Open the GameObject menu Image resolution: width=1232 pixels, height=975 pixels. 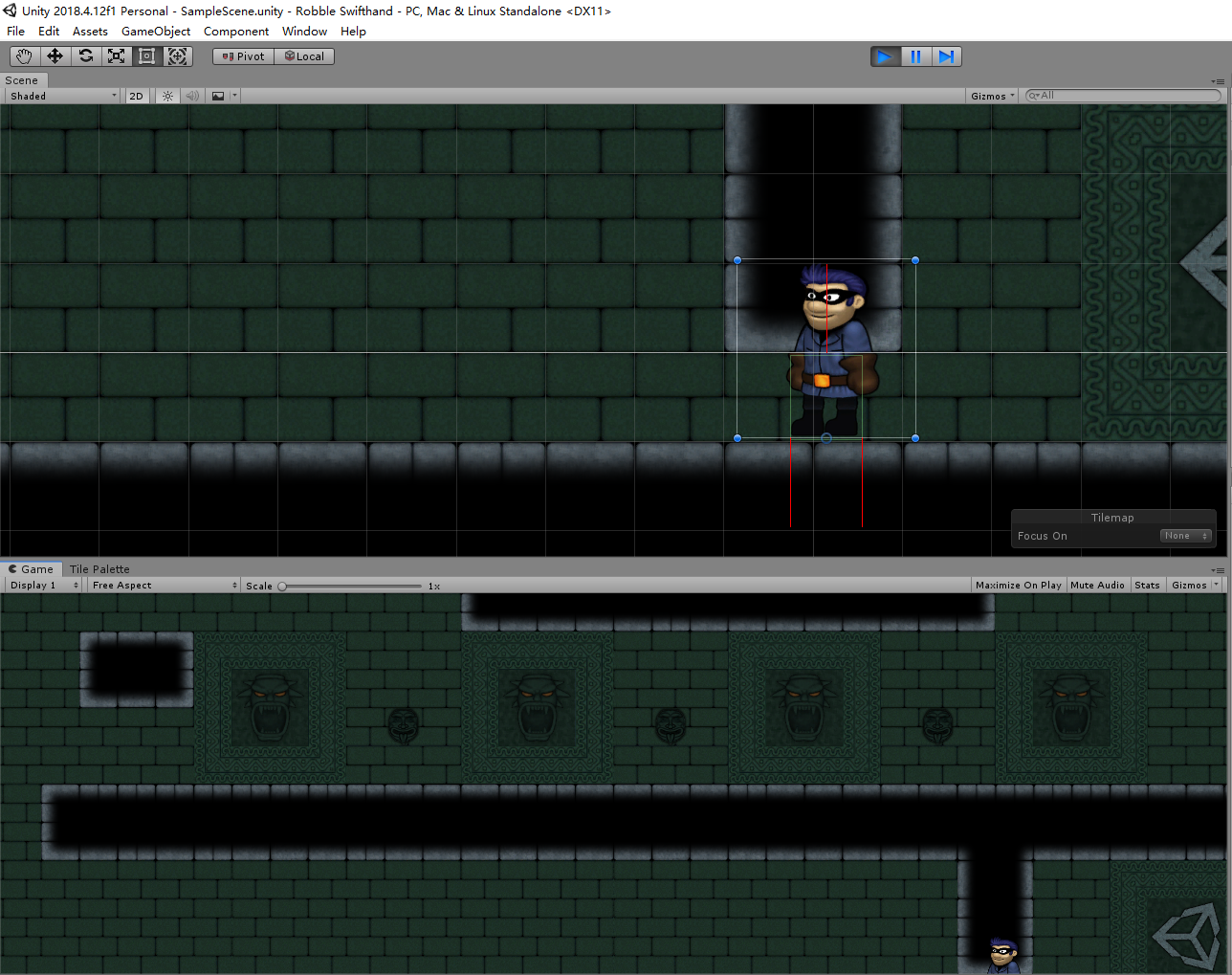tap(156, 32)
